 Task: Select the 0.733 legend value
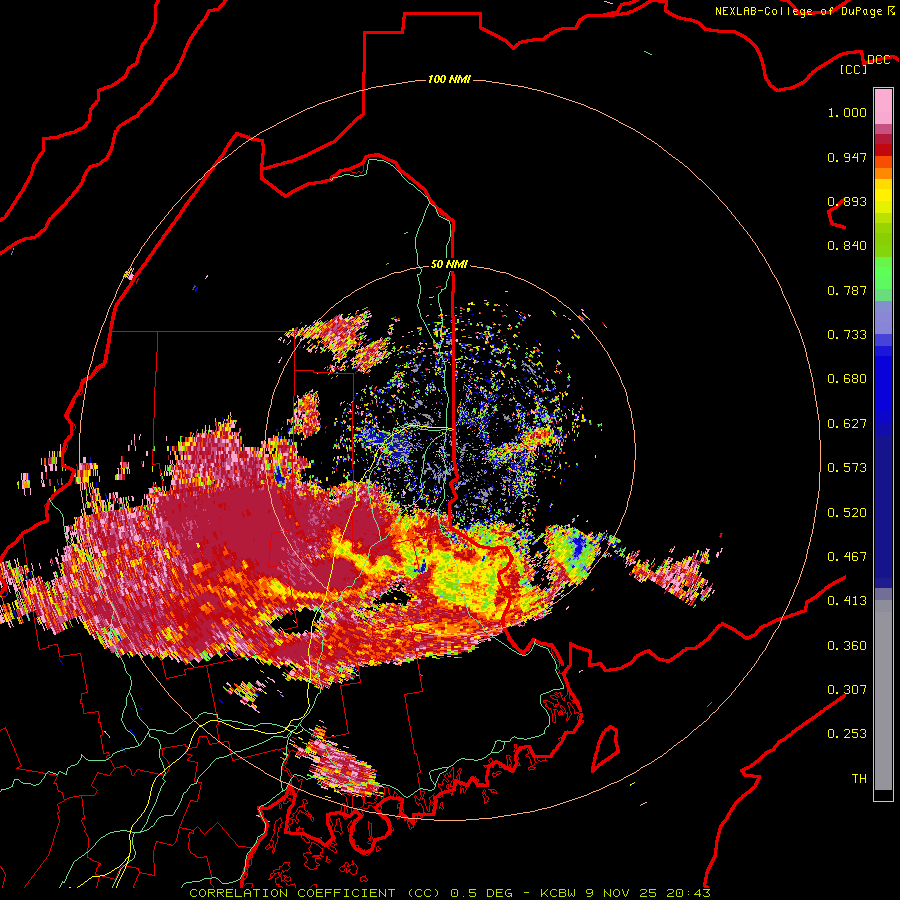tap(847, 335)
